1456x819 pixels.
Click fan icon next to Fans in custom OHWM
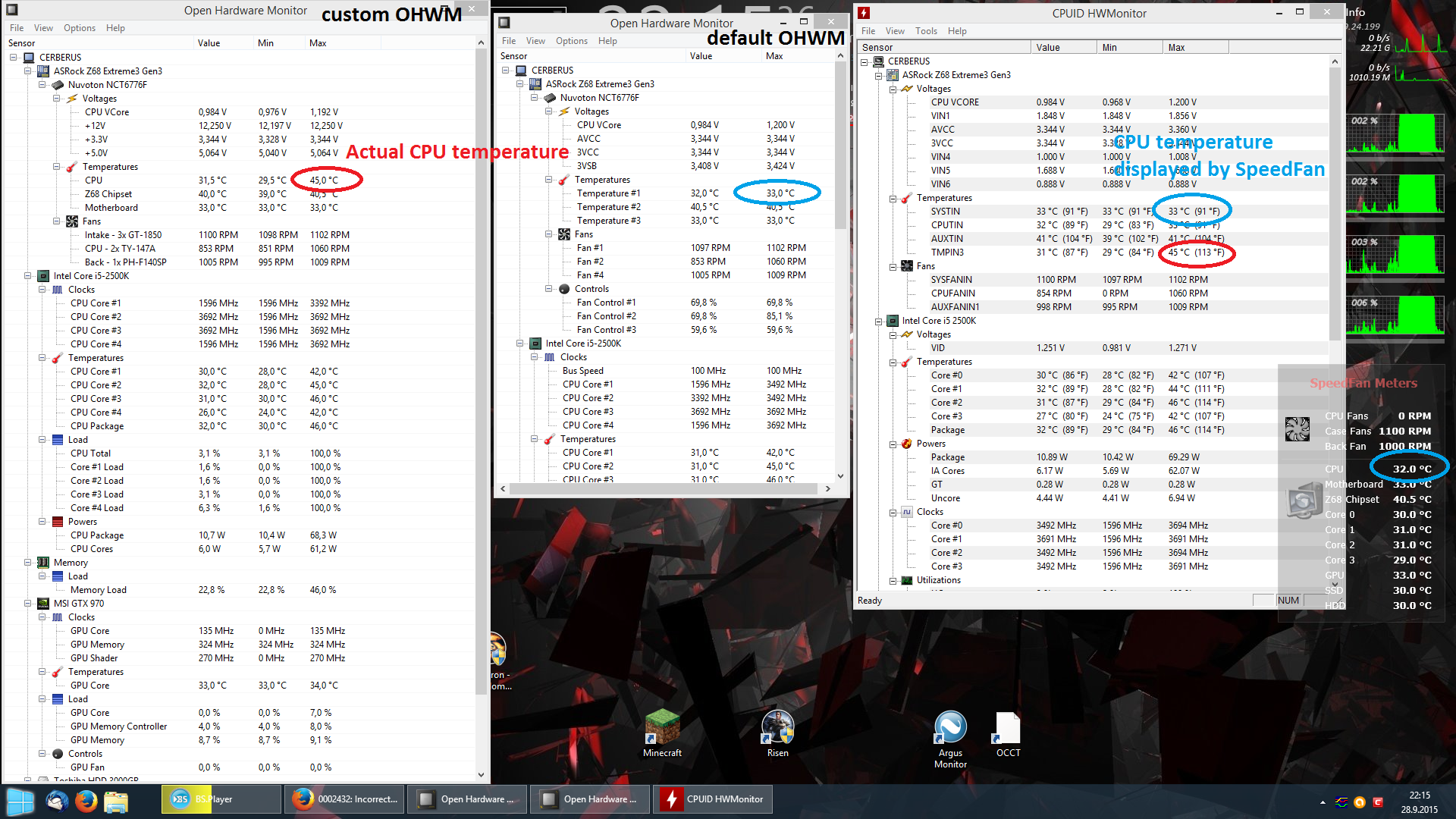click(72, 221)
